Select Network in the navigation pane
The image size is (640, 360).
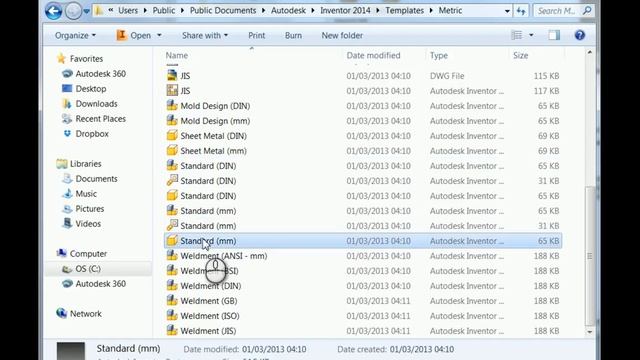(x=86, y=314)
